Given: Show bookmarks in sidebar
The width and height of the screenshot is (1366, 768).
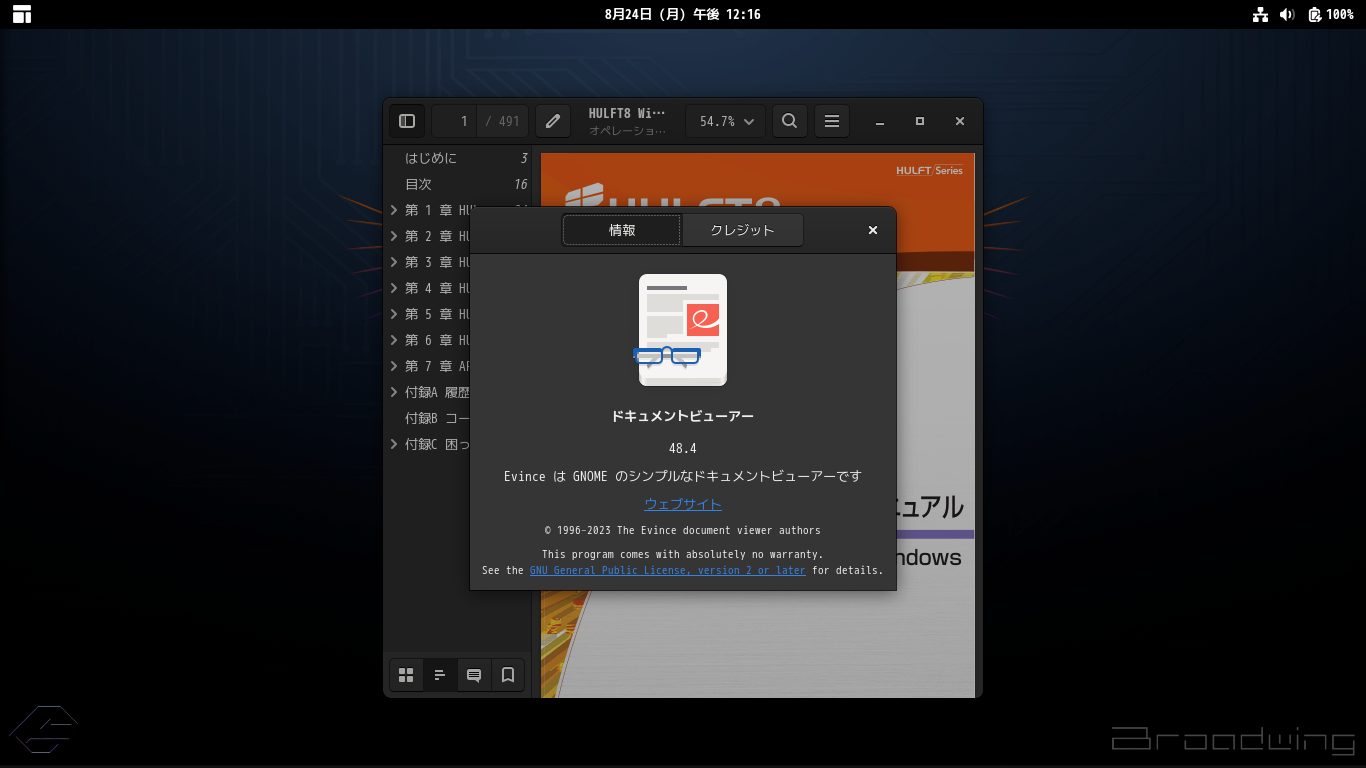Looking at the screenshot, I should [508, 675].
